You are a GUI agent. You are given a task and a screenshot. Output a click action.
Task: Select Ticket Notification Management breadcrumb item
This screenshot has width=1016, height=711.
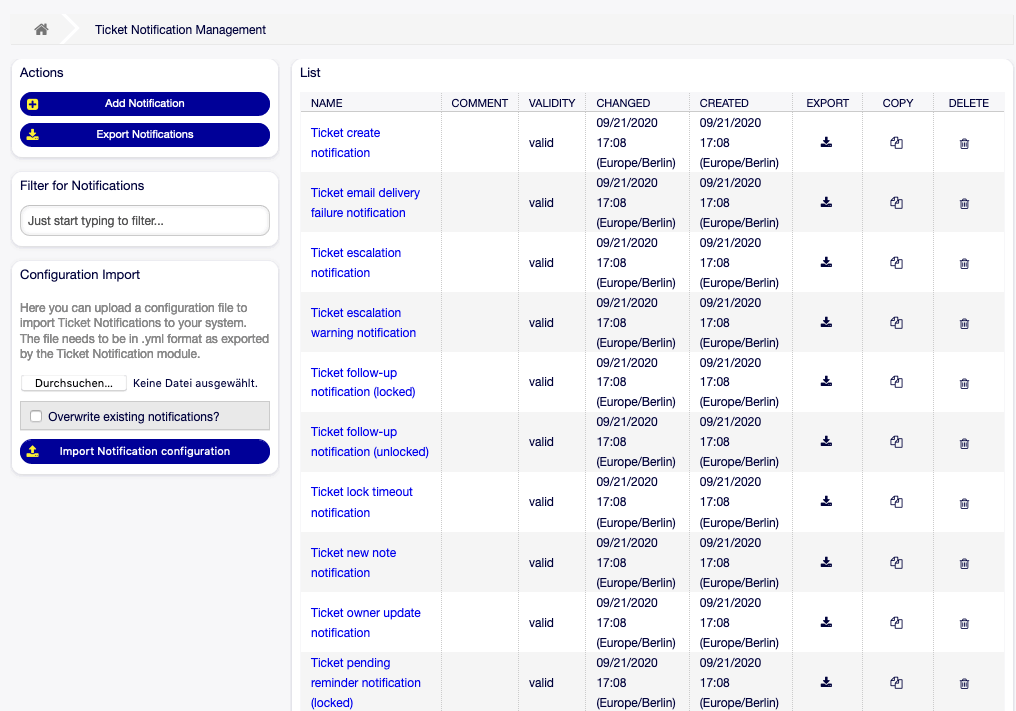click(180, 30)
